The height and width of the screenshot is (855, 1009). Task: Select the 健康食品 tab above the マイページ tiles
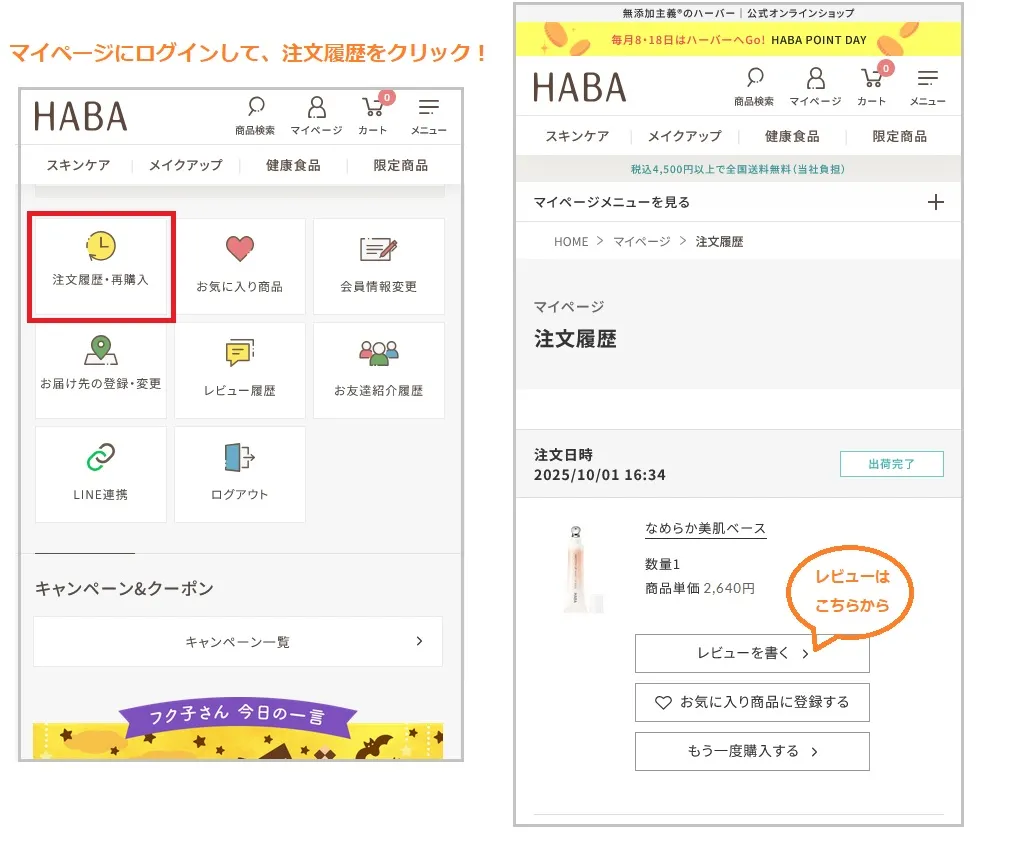(x=293, y=165)
